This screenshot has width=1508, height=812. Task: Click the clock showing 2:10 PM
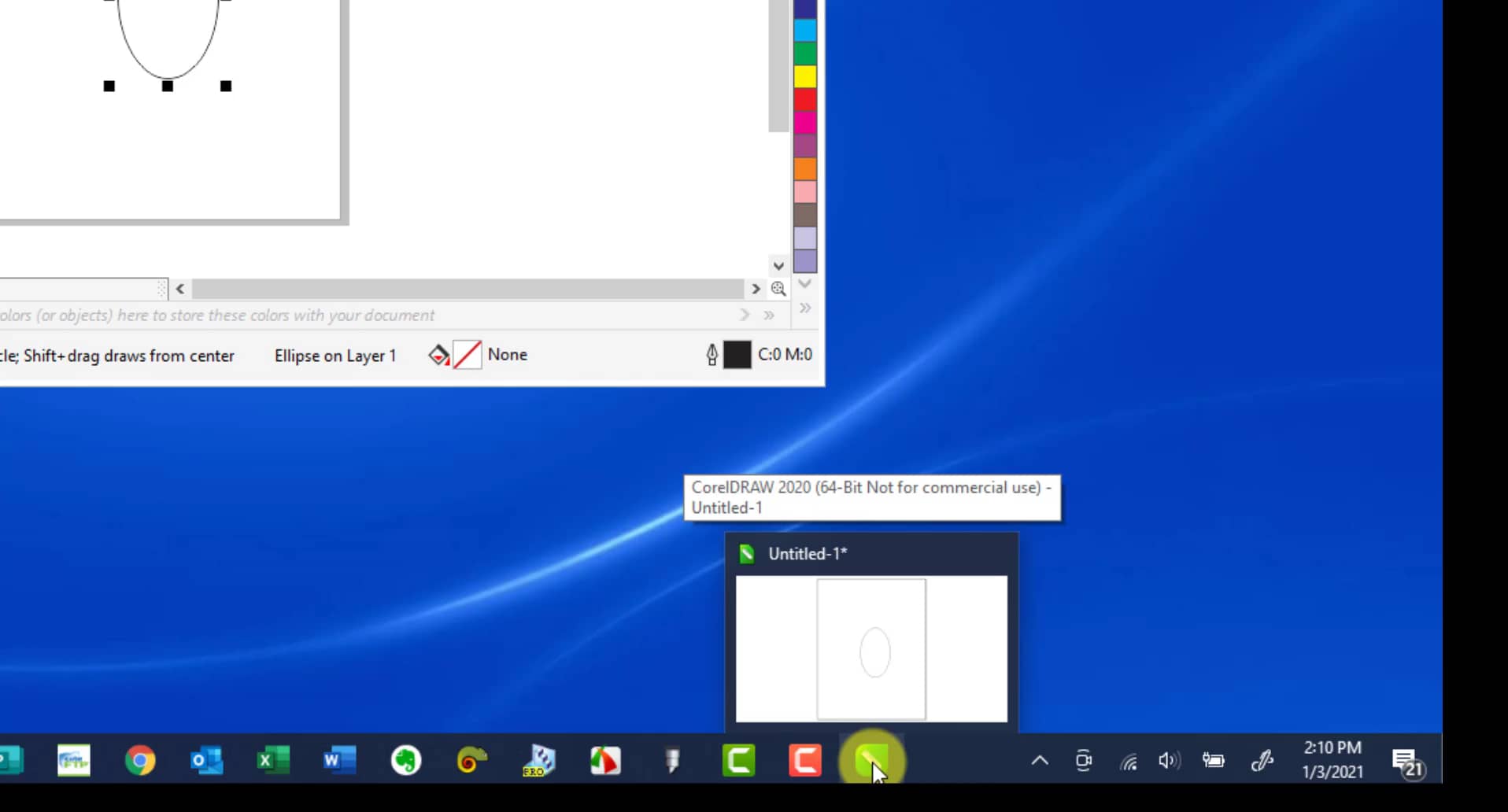click(x=1332, y=758)
